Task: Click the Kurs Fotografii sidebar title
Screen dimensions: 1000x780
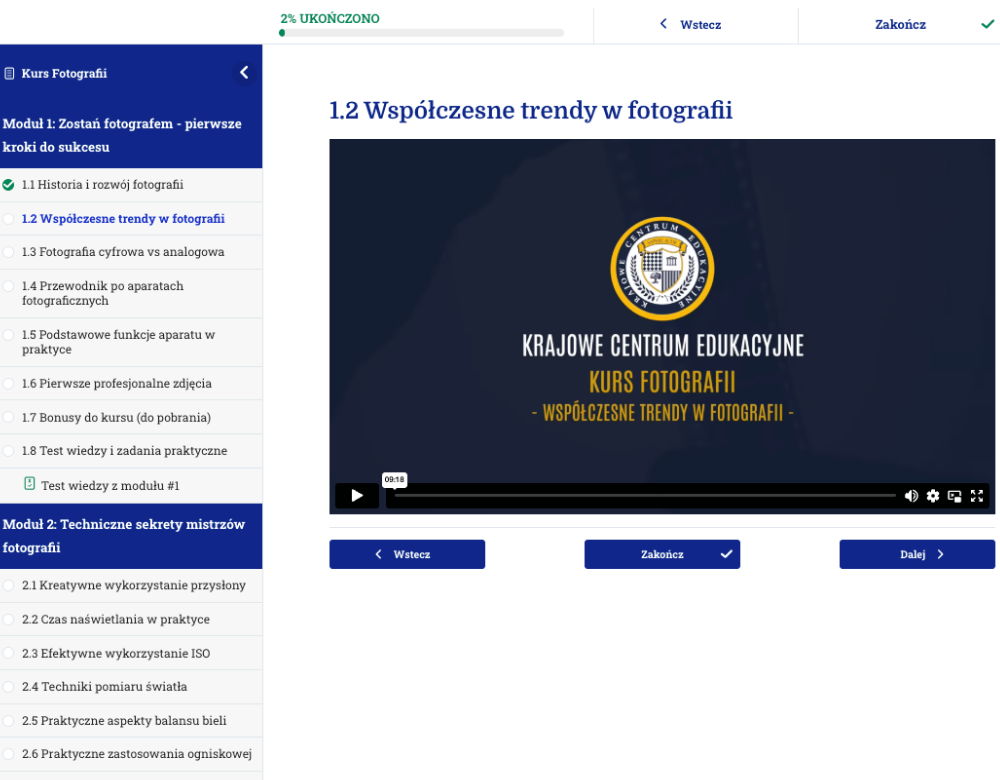Action: pyautogui.click(x=64, y=73)
